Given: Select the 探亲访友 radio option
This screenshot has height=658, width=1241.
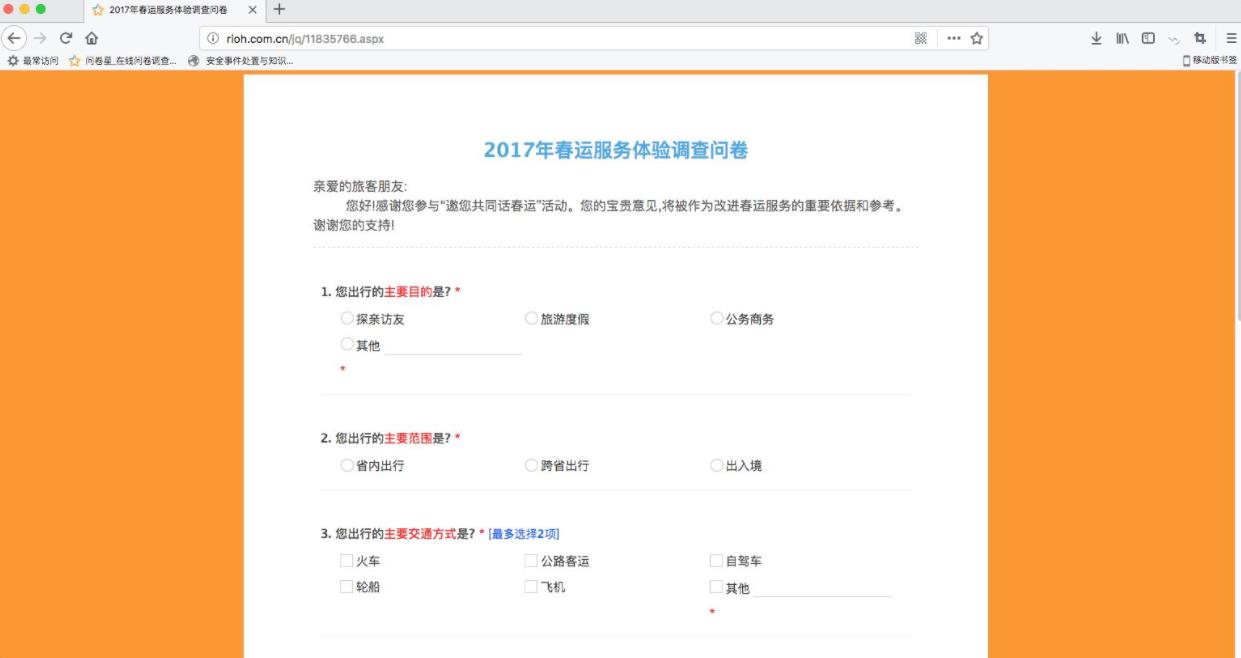Looking at the screenshot, I should click(x=347, y=318).
